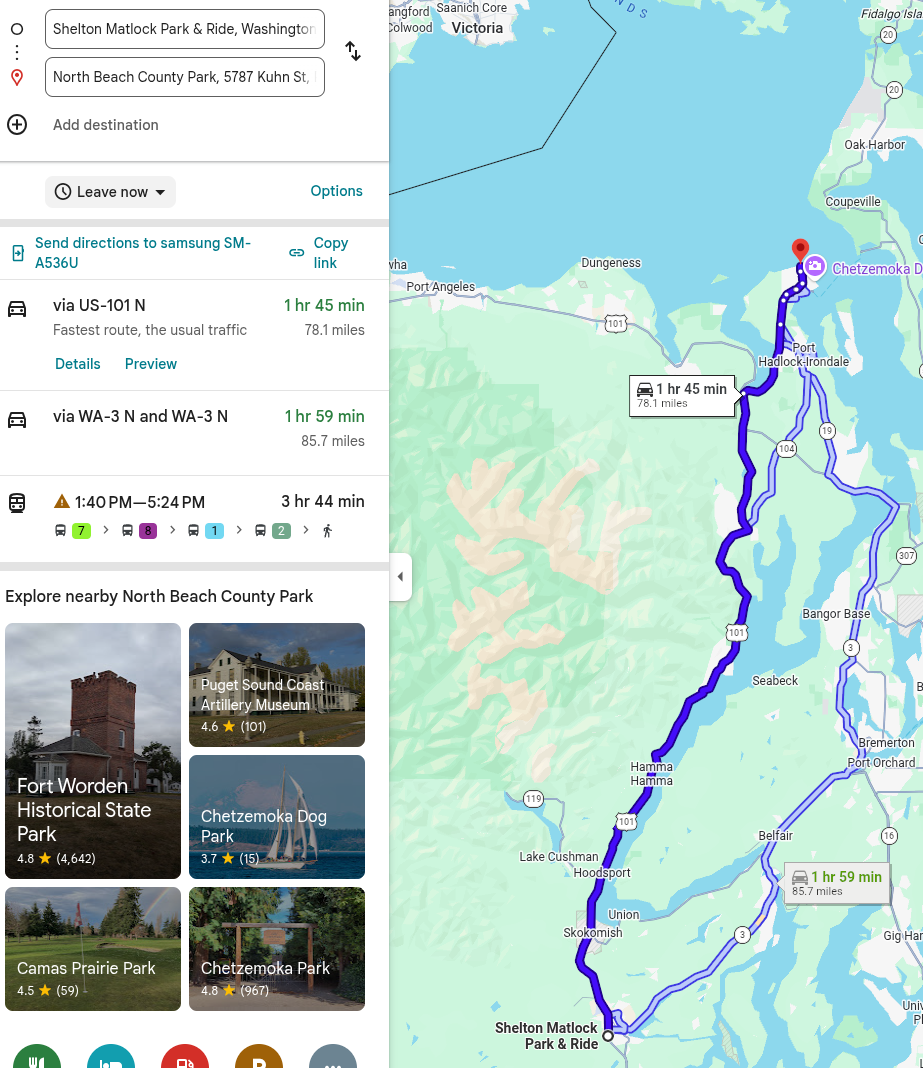Image resolution: width=923 pixels, height=1068 pixels.
Task: Click the Restaurants category icon
Action: tap(37, 1060)
